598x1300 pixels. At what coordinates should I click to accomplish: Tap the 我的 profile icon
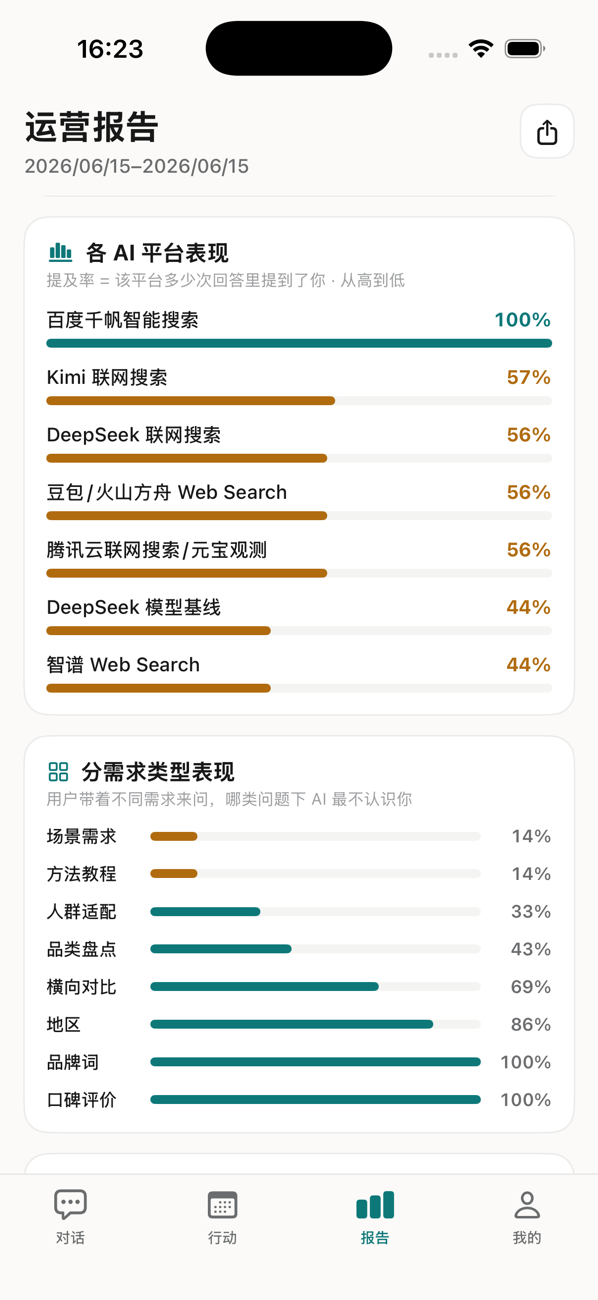click(x=527, y=1204)
